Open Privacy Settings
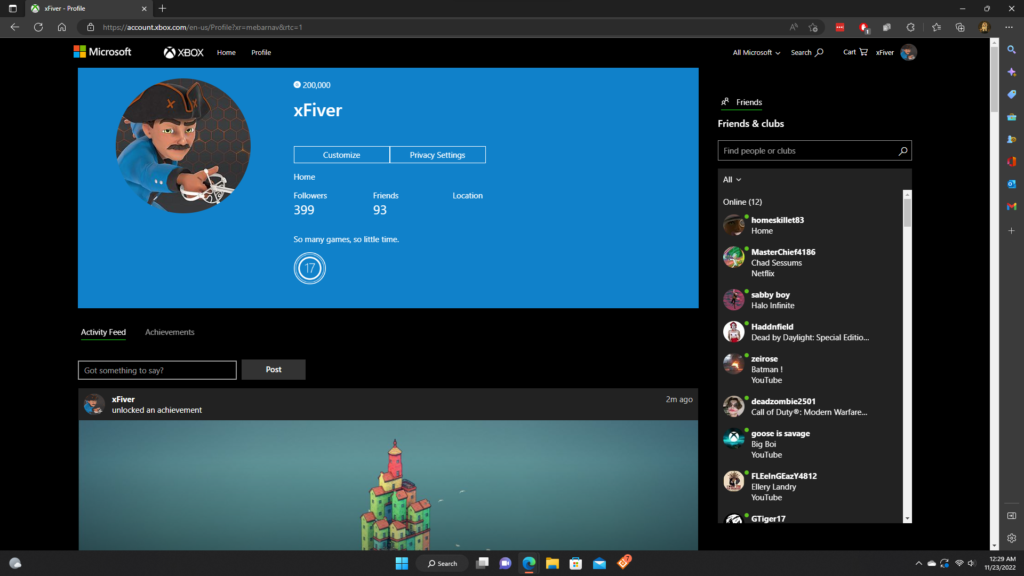Image resolution: width=1024 pixels, height=576 pixels. click(437, 155)
